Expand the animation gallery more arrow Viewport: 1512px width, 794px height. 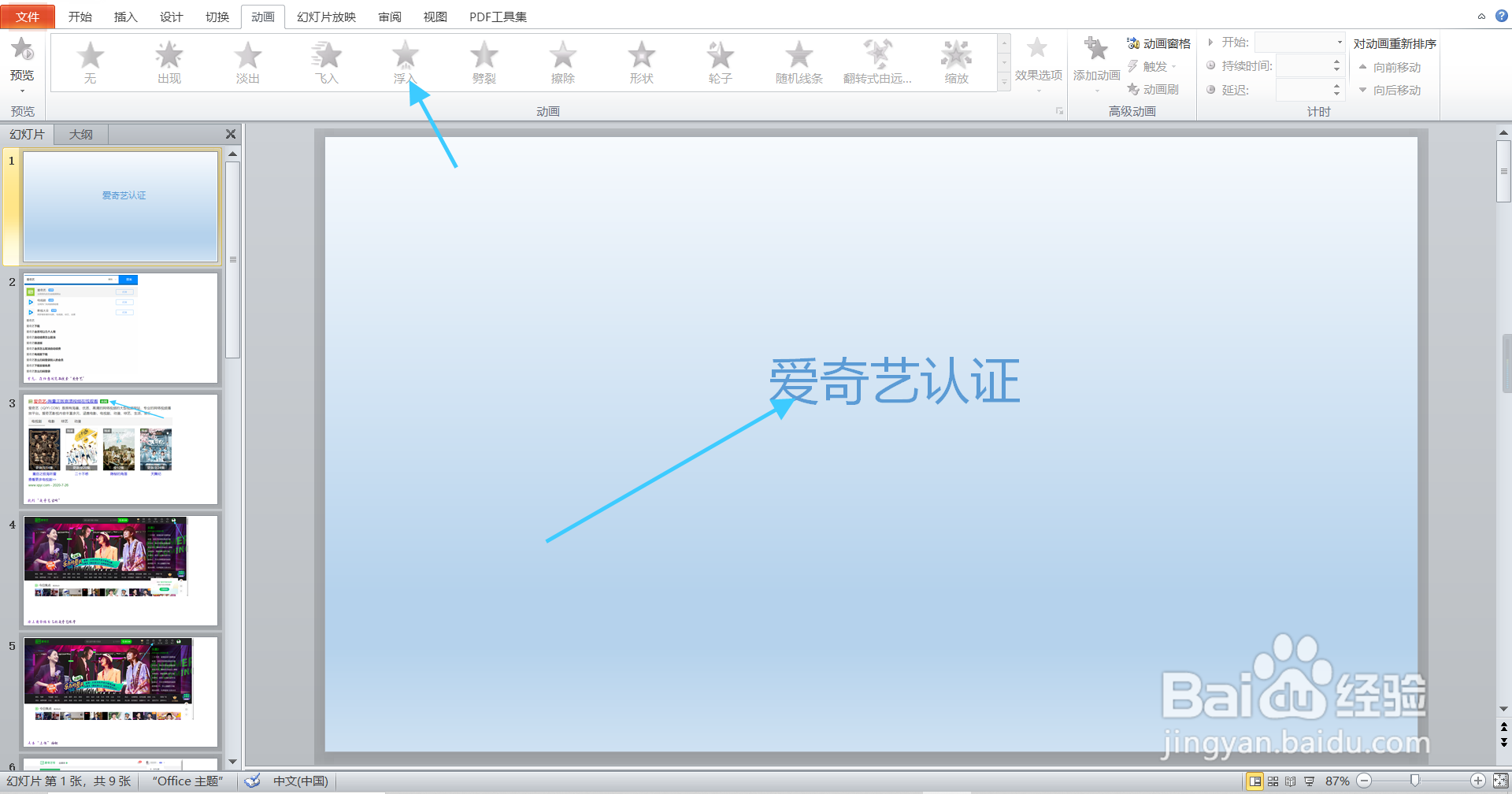tap(1004, 82)
